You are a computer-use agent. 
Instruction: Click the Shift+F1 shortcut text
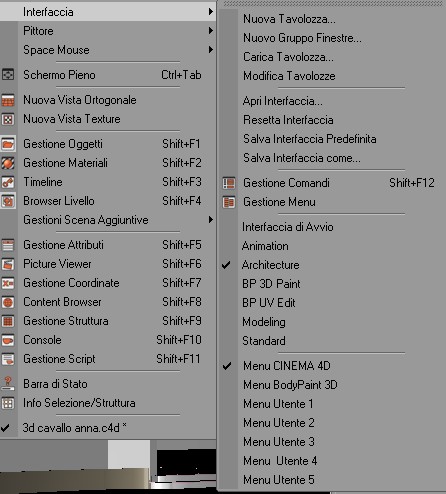(181, 144)
